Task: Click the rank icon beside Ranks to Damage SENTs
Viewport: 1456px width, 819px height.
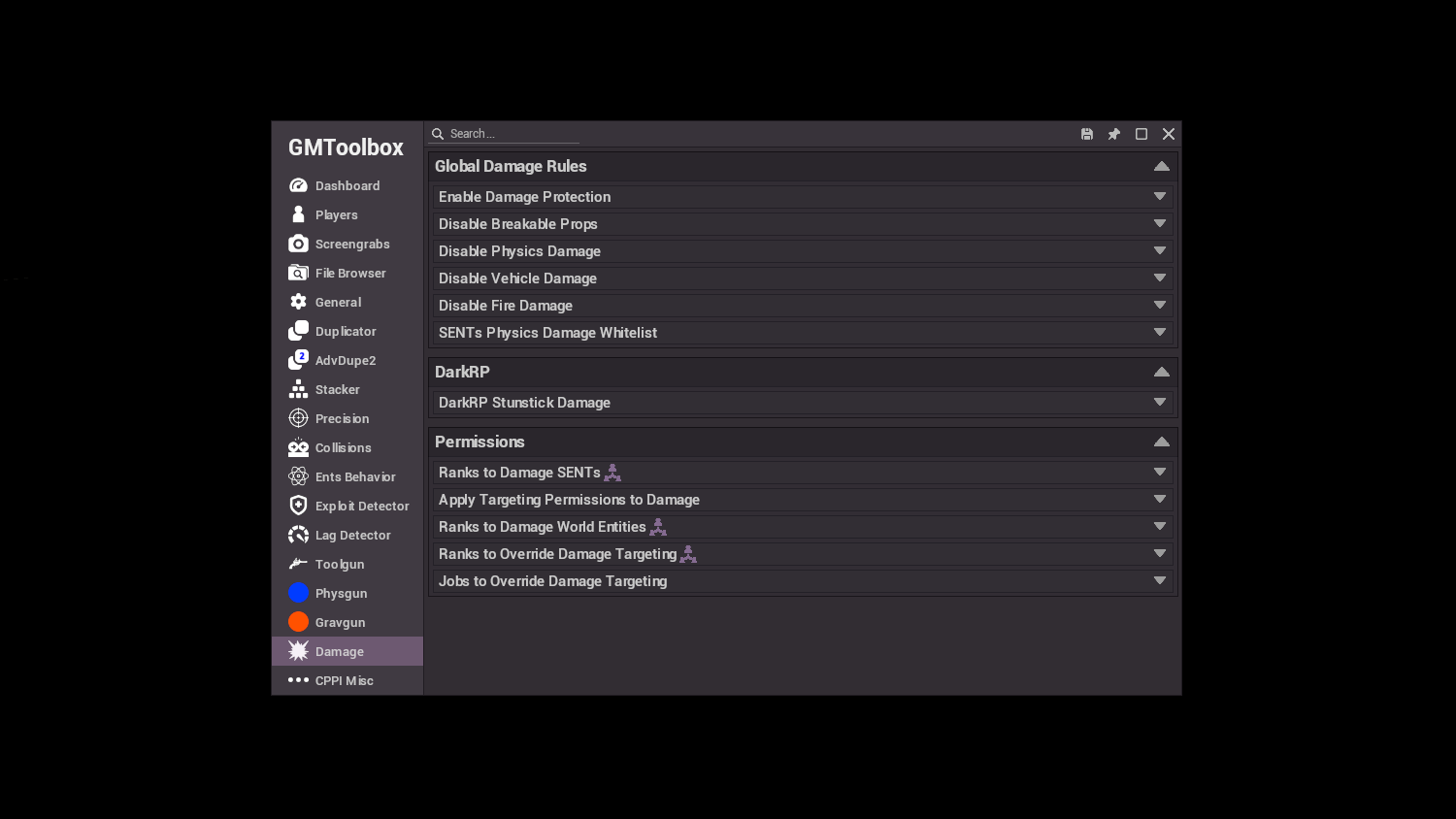Action: click(x=612, y=473)
